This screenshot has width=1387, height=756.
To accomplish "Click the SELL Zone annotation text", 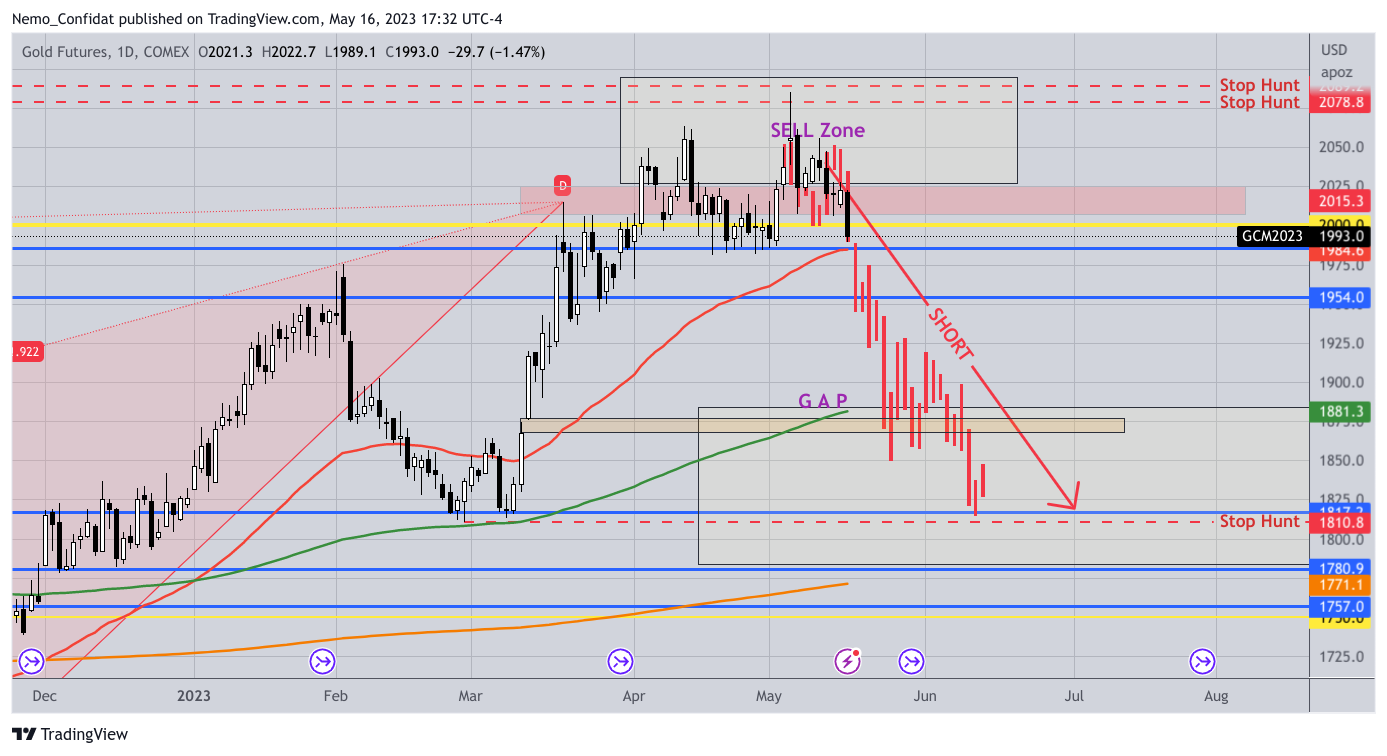I will pos(817,130).
